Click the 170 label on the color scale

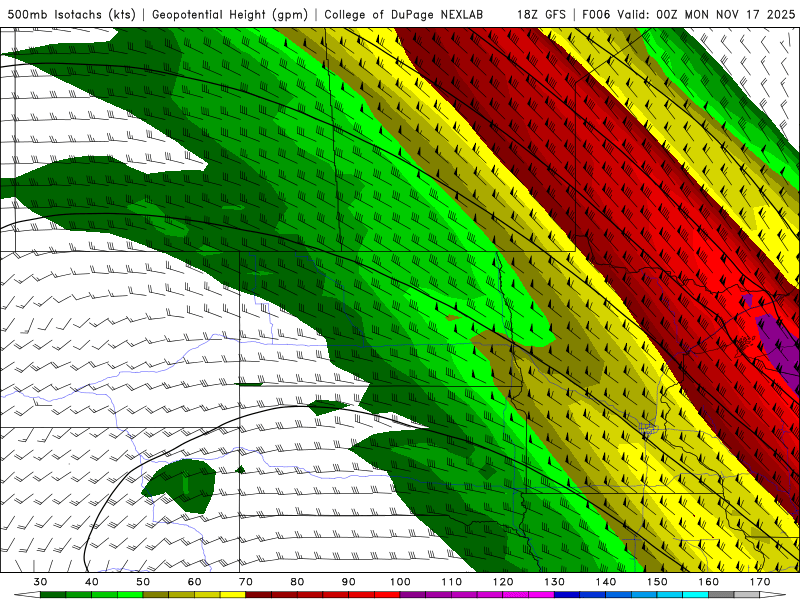pyautogui.click(x=760, y=582)
